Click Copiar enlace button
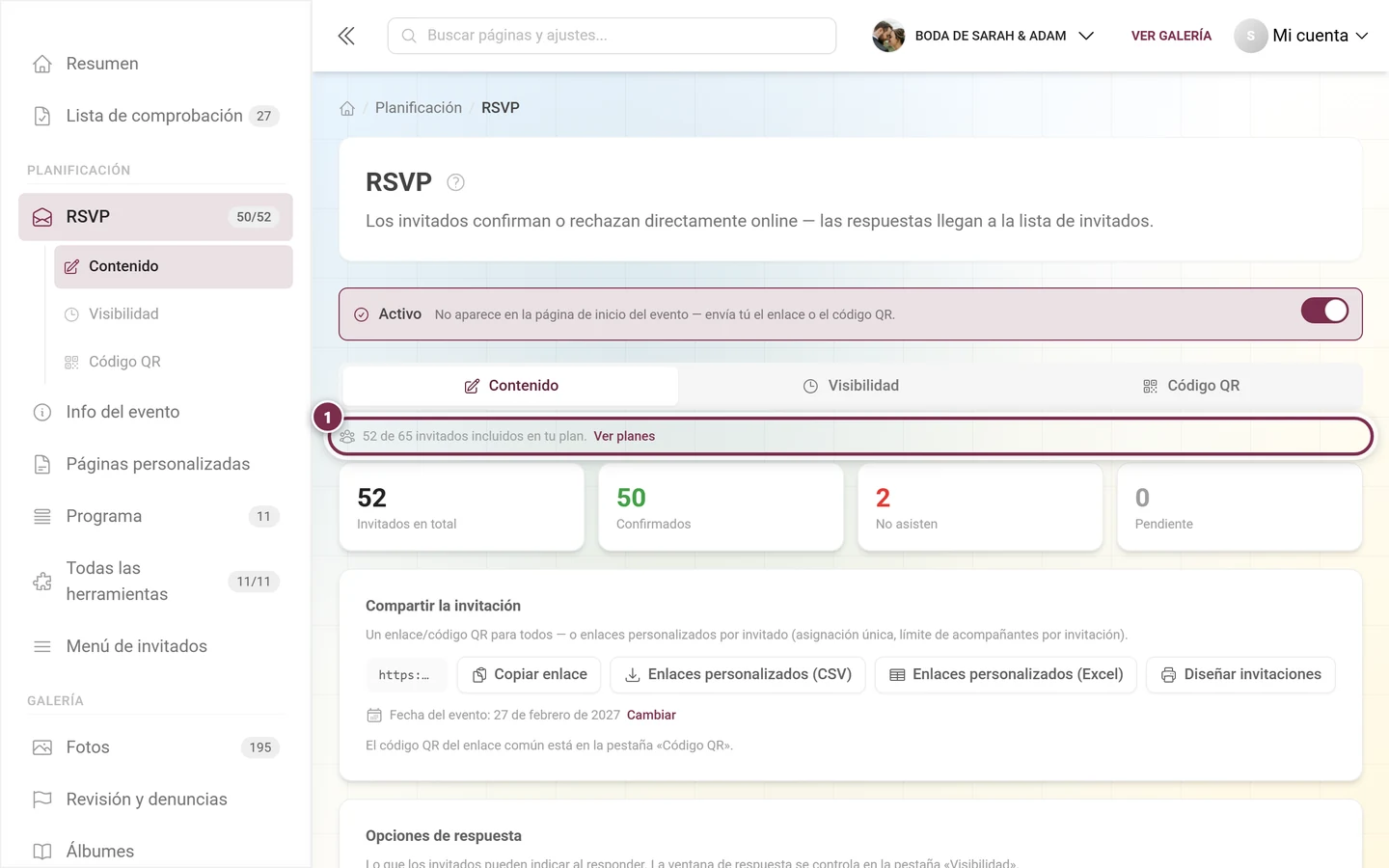 pyautogui.click(x=530, y=675)
